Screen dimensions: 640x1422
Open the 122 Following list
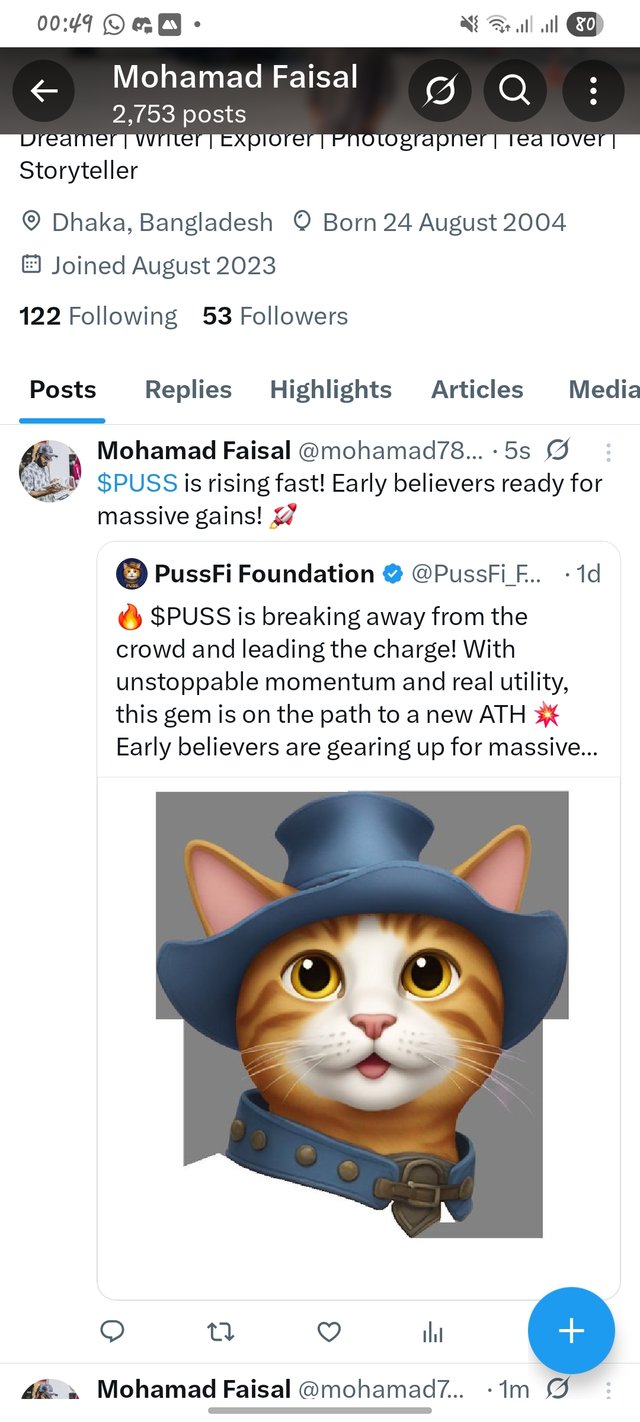tap(98, 316)
